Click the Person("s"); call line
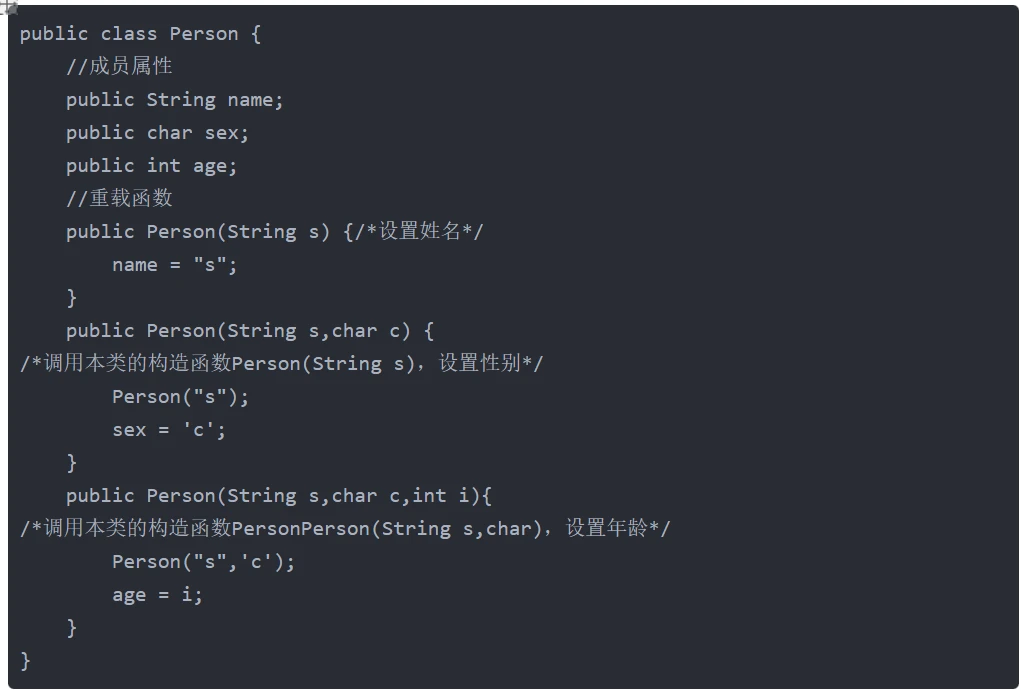 [x=180, y=397]
